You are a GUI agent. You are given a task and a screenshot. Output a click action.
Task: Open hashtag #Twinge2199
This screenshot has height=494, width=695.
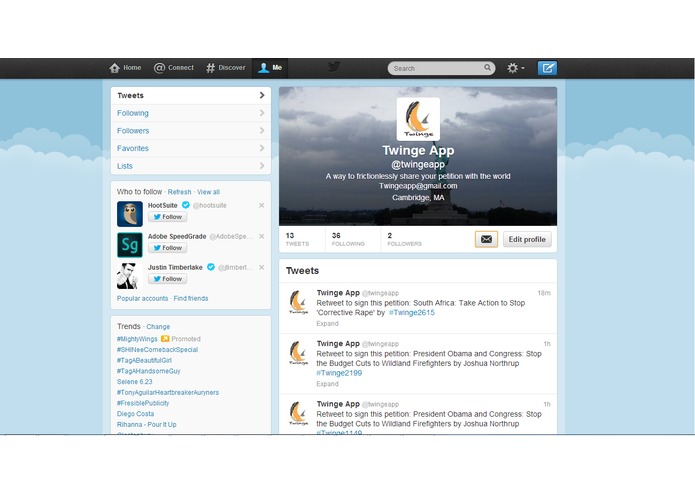339,373
